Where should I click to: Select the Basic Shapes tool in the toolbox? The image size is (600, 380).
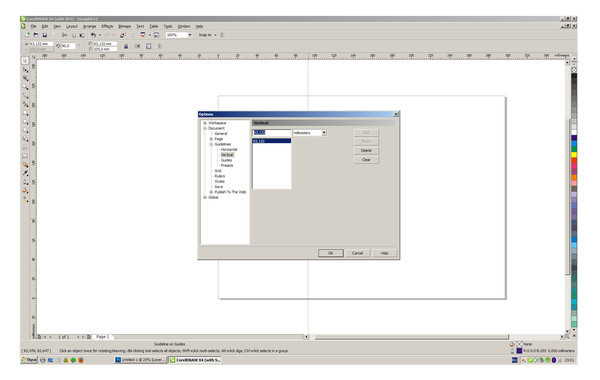(25, 139)
